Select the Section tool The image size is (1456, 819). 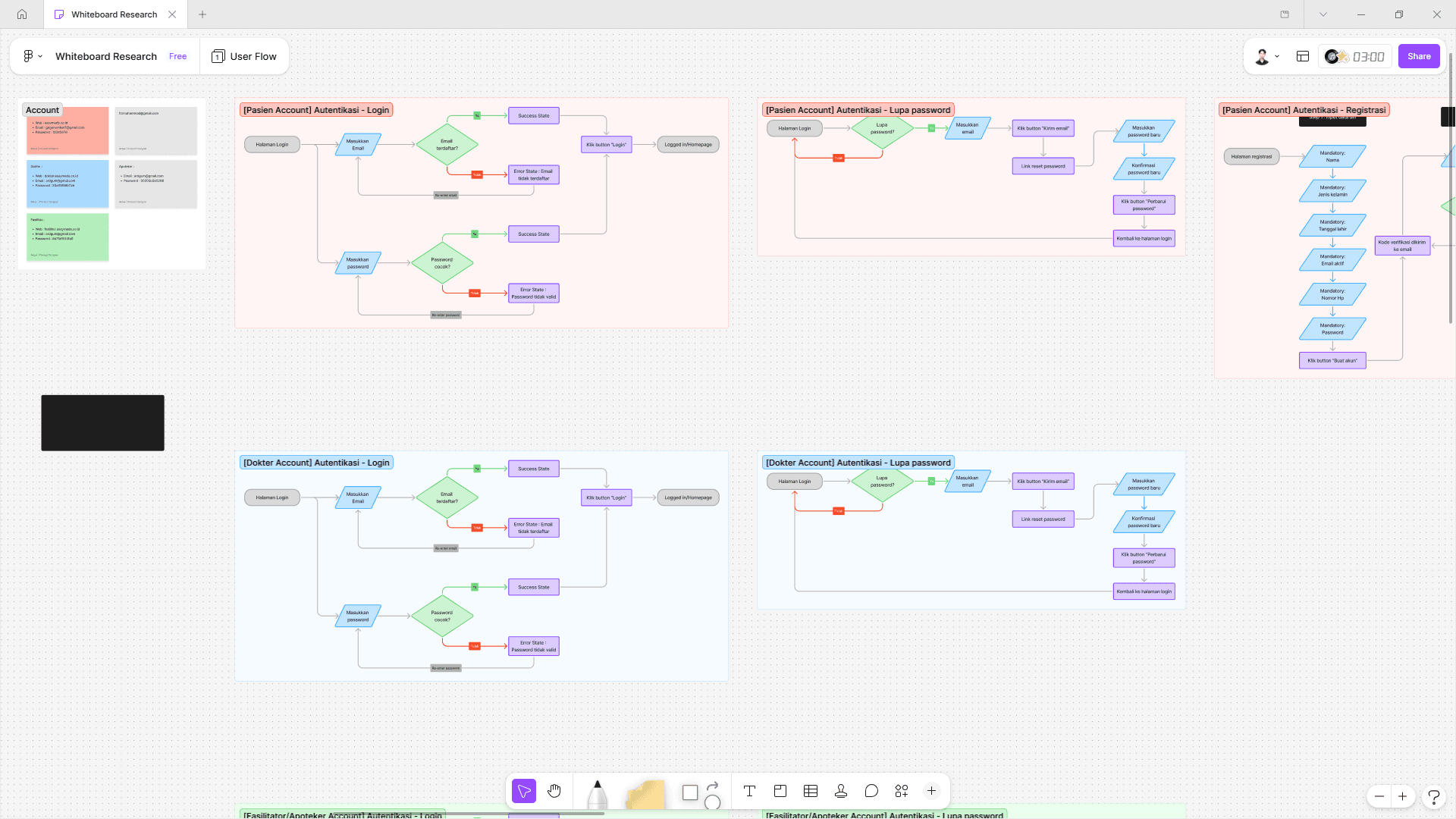pos(780,792)
